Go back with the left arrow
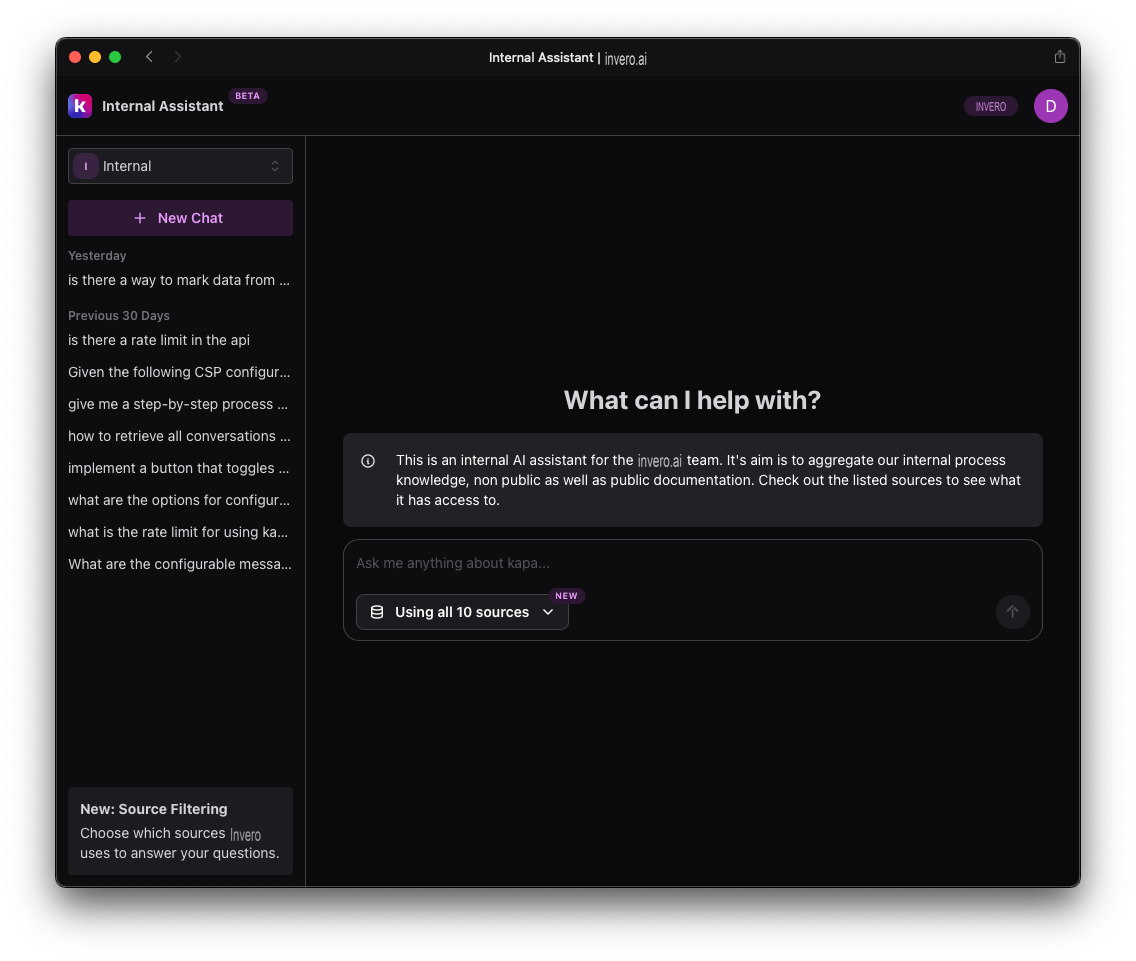This screenshot has height=961, width=1136. tap(149, 57)
